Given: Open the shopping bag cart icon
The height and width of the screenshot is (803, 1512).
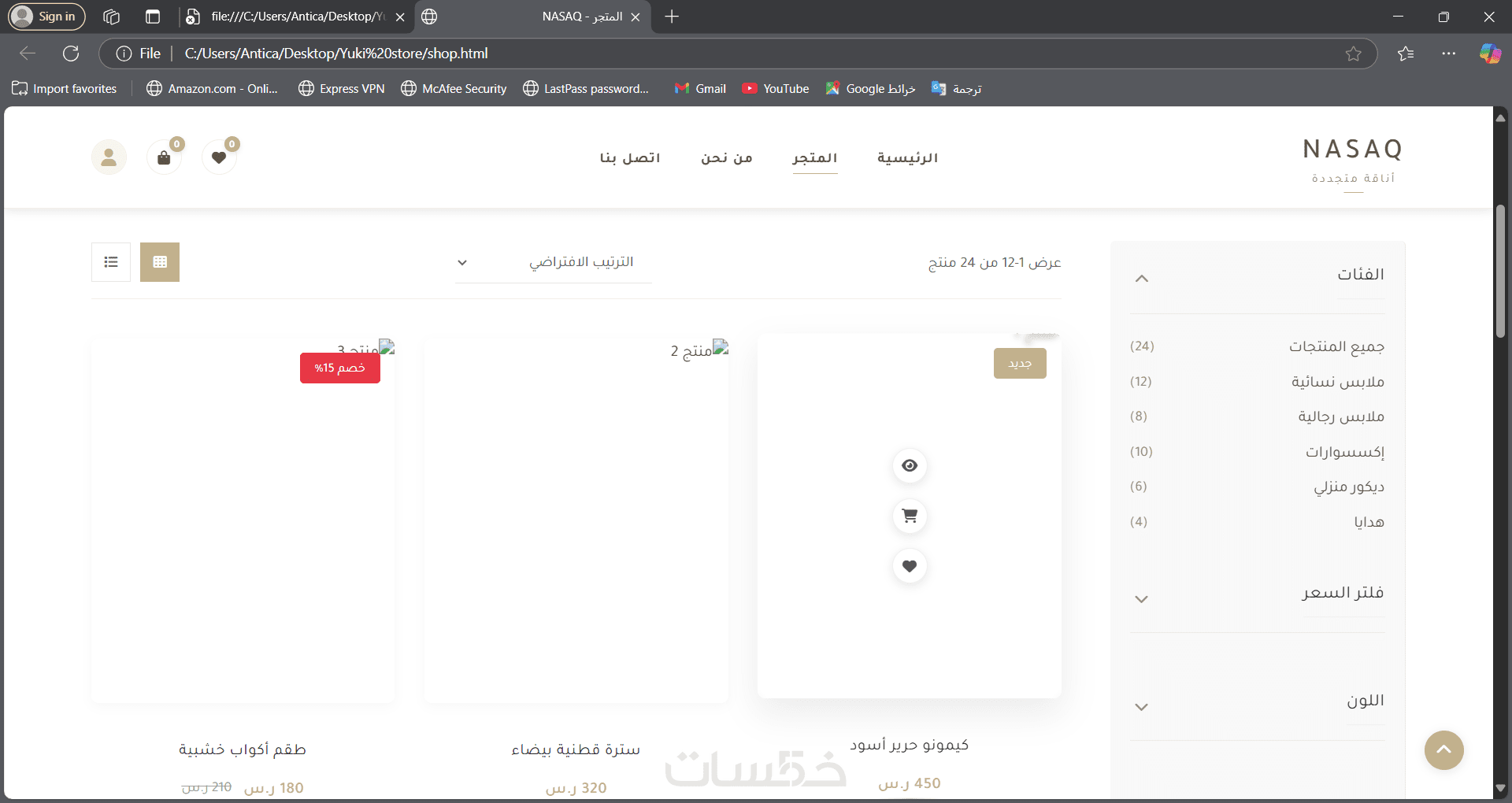Looking at the screenshot, I should (x=164, y=157).
